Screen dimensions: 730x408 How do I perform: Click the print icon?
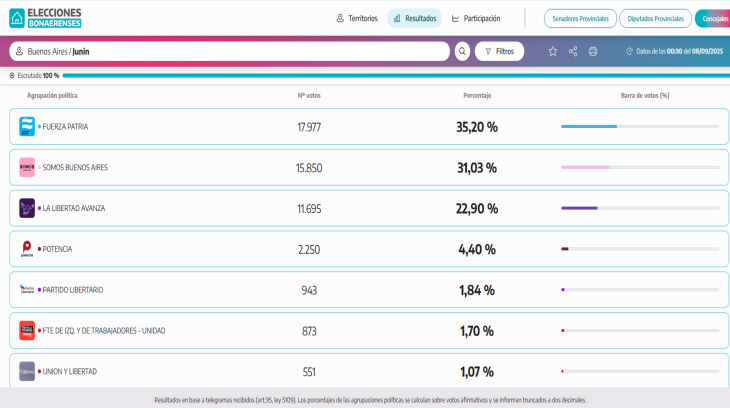pos(593,51)
